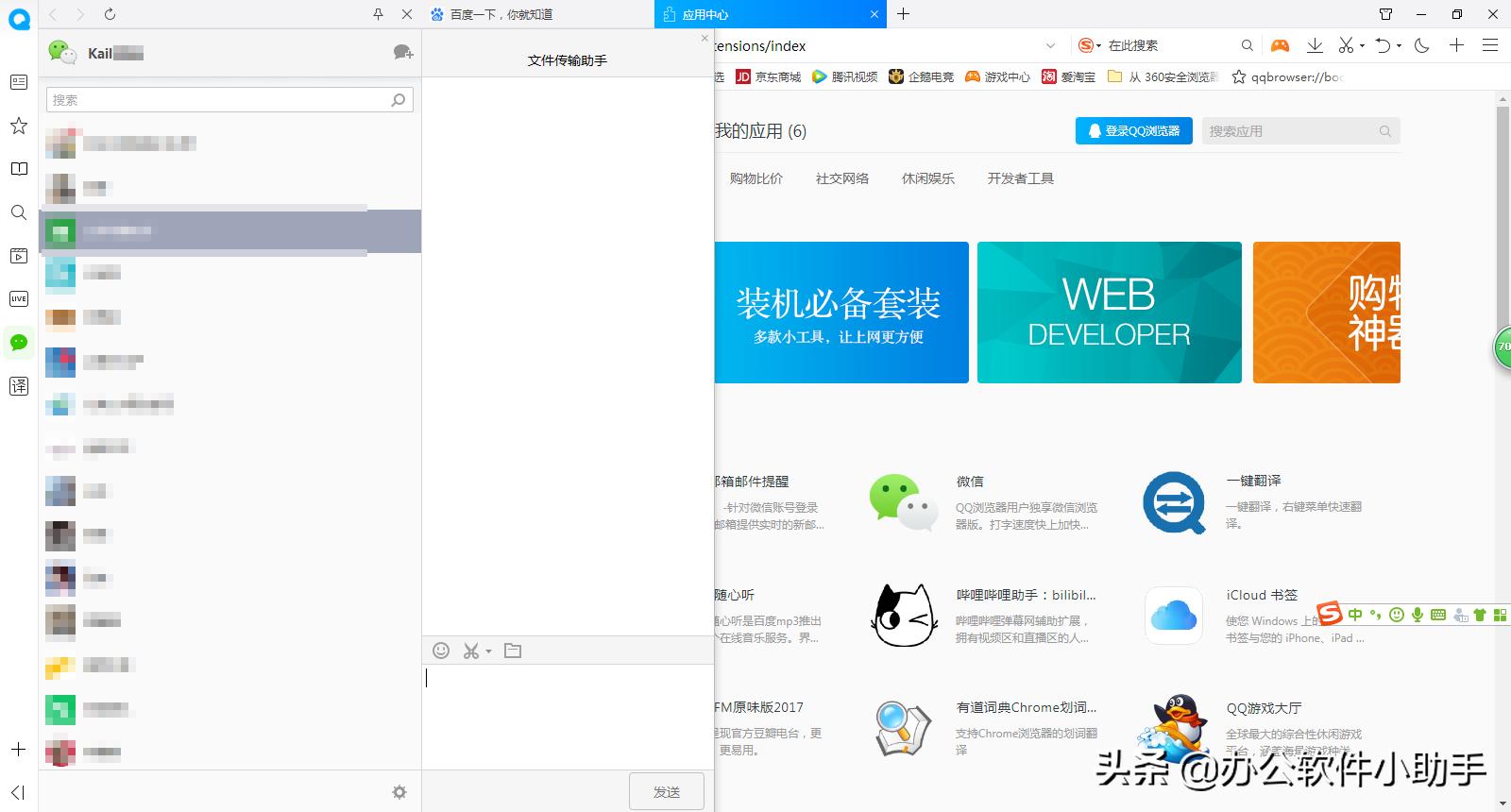Click the magnifier in WeChat search box
The height and width of the screenshot is (812, 1511).
click(399, 100)
